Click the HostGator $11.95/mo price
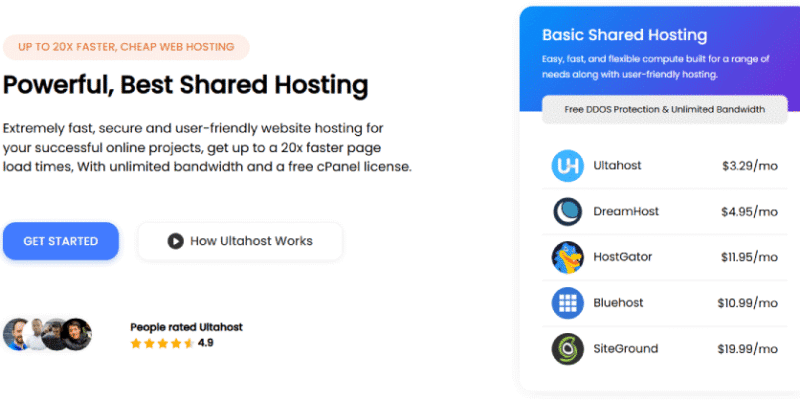 tap(747, 258)
